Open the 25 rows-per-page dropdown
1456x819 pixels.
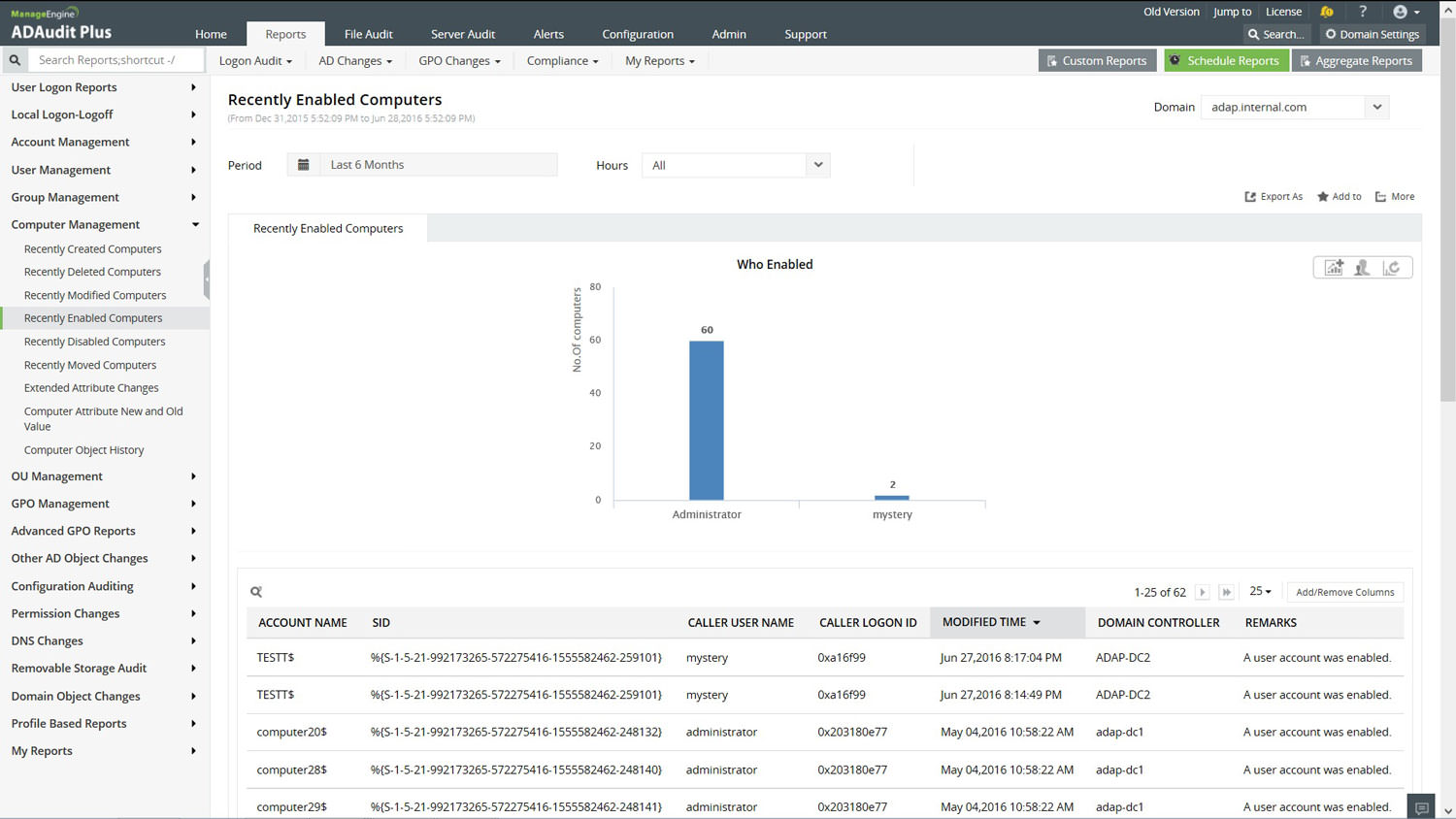click(1260, 592)
